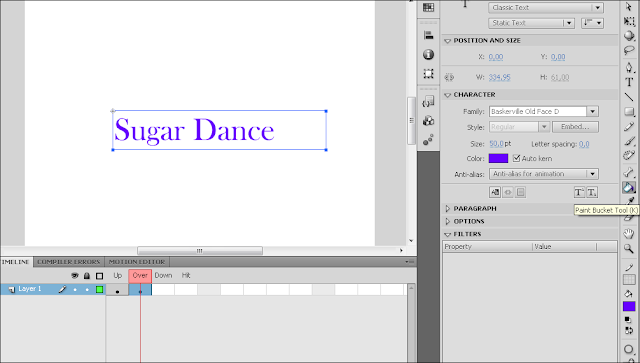Collapse the Position and Size section
The width and height of the screenshot is (640, 363).
[x=448, y=41]
